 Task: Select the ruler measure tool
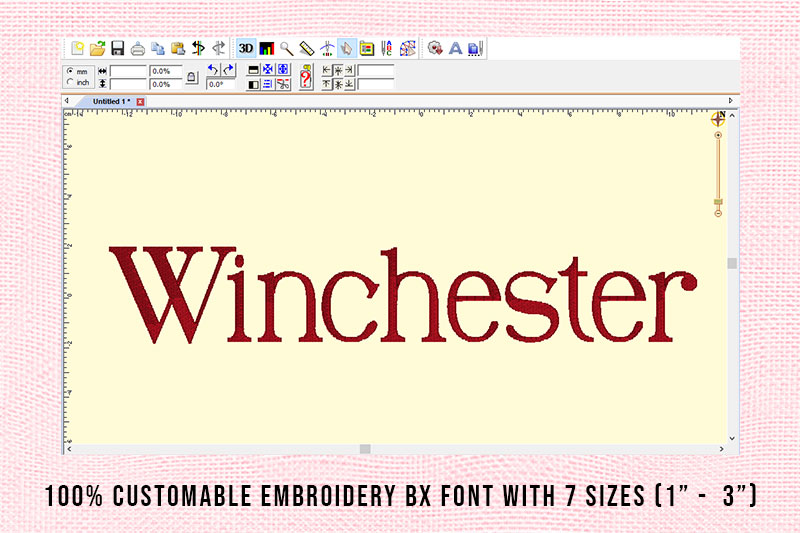coord(306,48)
